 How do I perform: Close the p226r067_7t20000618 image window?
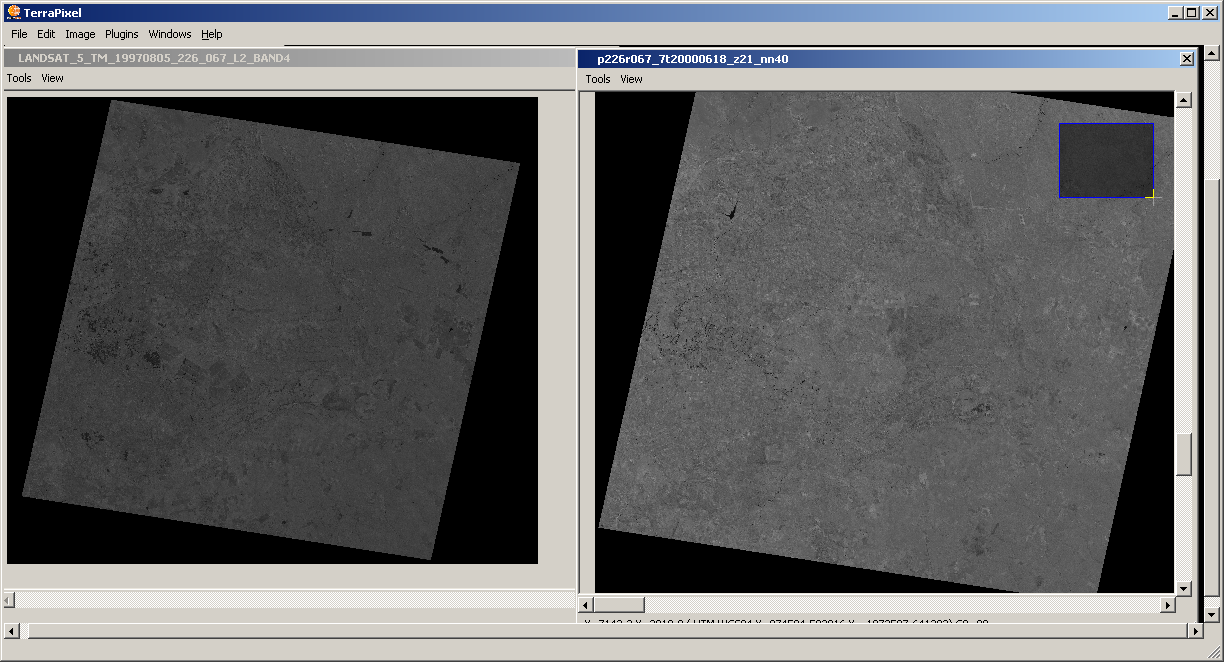pyautogui.click(x=1187, y=59)
